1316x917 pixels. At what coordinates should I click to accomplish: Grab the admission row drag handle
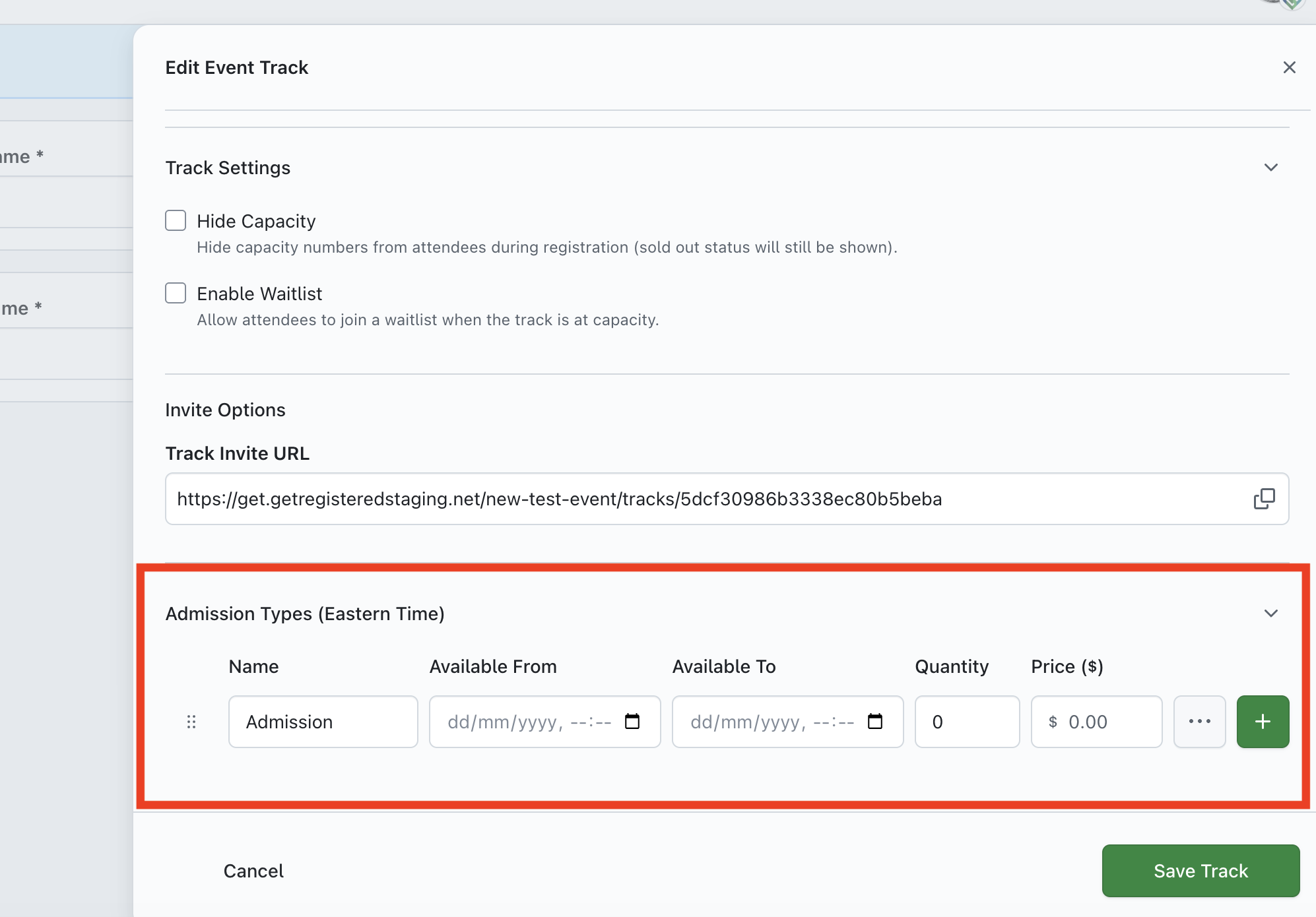click(191, 722)
